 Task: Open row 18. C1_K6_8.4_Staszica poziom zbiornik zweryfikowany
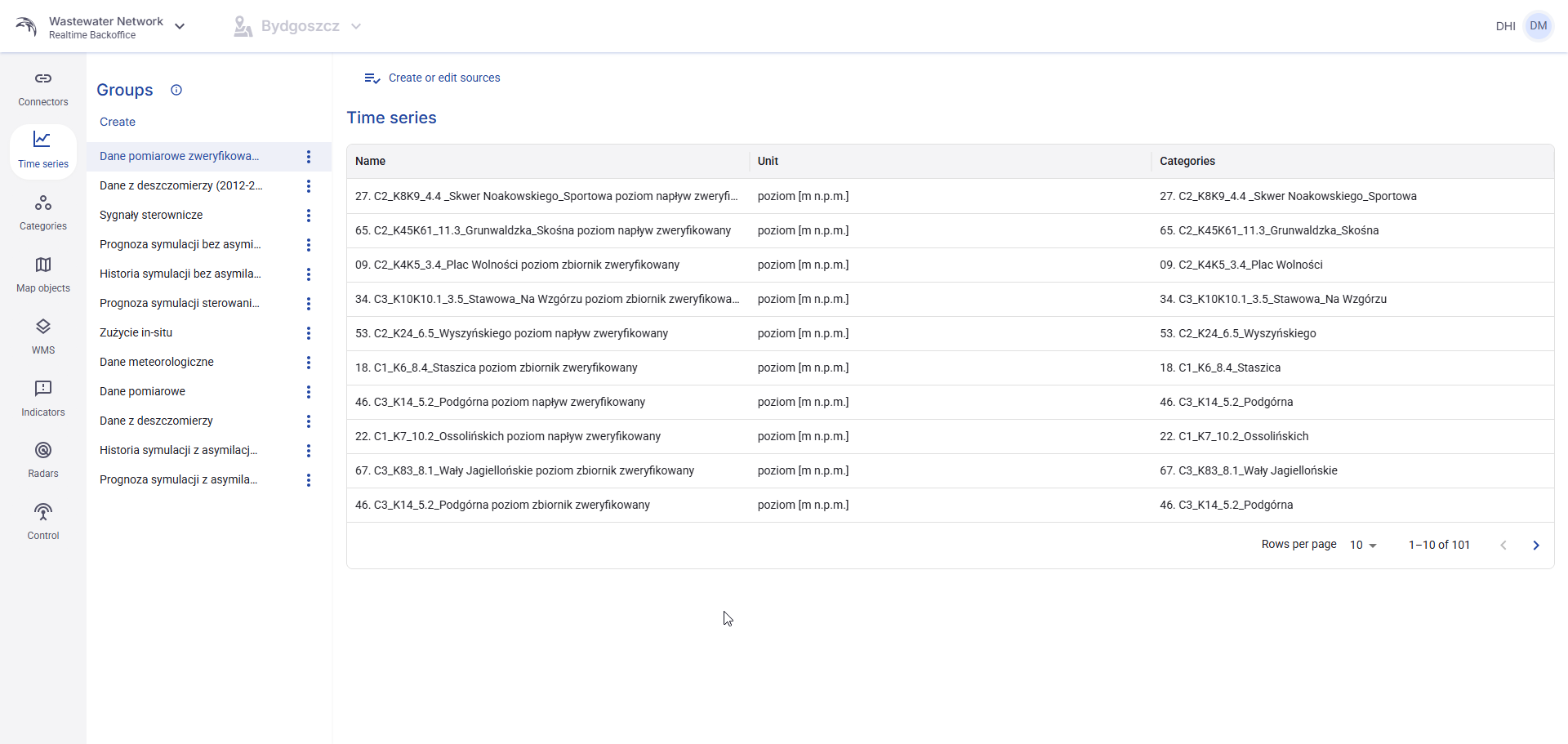950,368
